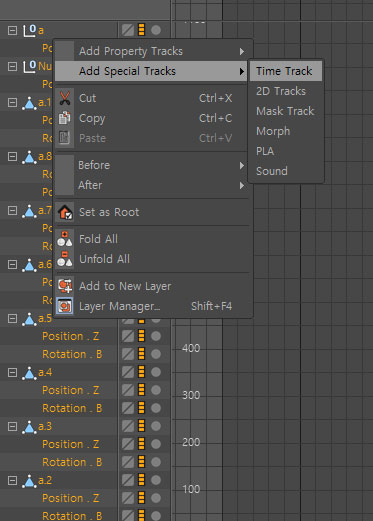Open the After submenu
The width and height of the screenshot is (373, 521).
point(152,185)
